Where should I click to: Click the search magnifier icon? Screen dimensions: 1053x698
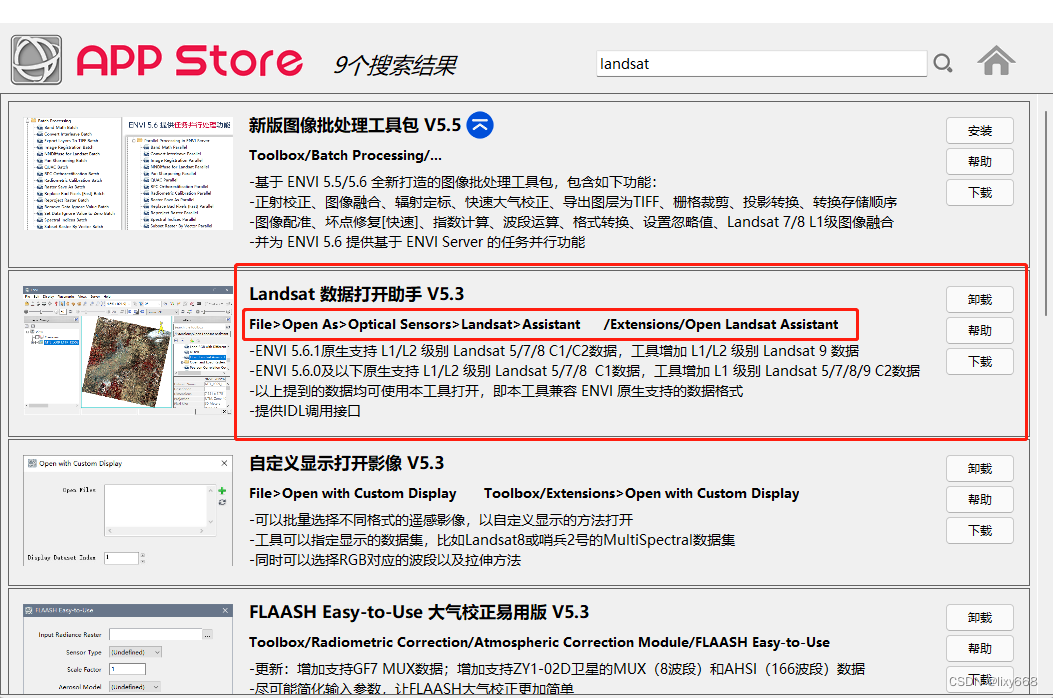[943, 63]
